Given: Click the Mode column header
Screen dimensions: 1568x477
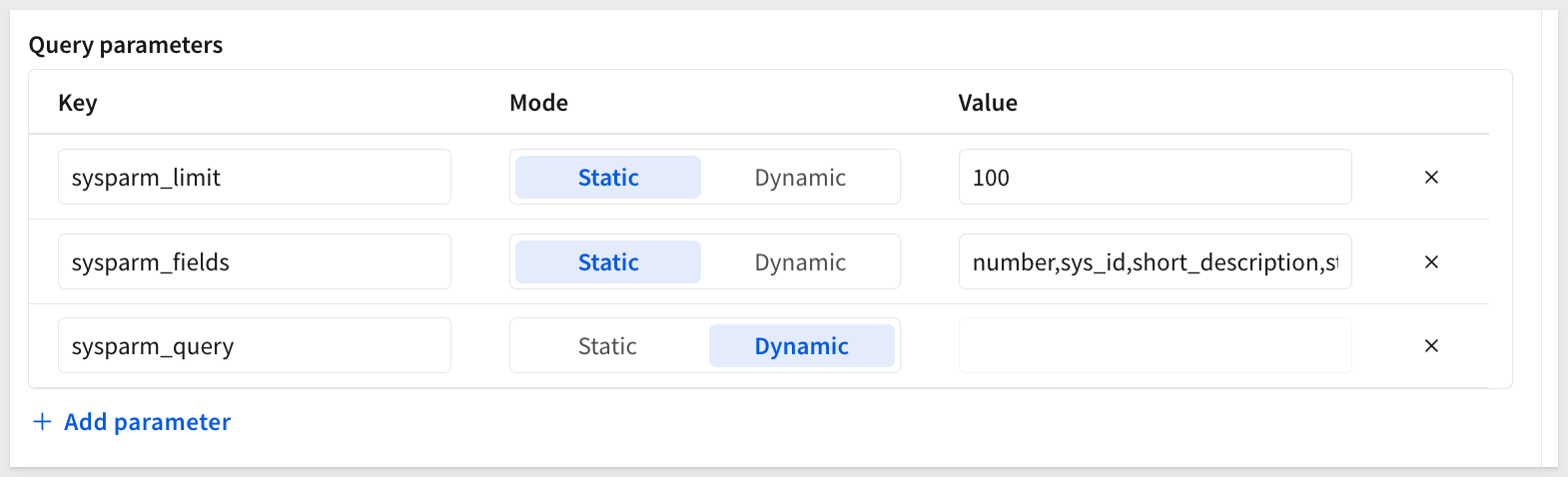Looking at the screenshot, I should [538, 103].
